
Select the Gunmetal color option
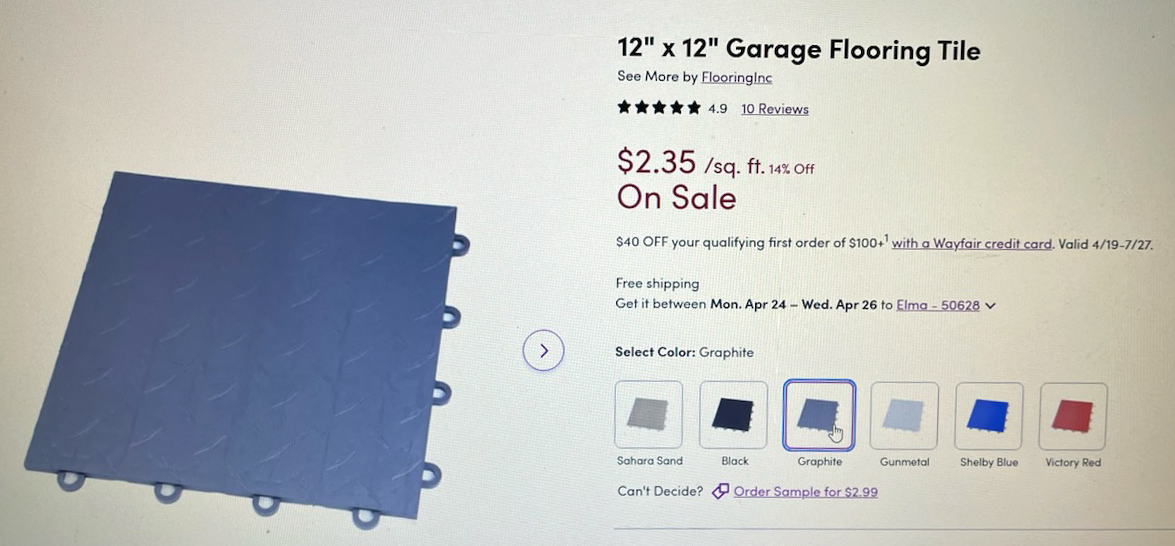904,415
